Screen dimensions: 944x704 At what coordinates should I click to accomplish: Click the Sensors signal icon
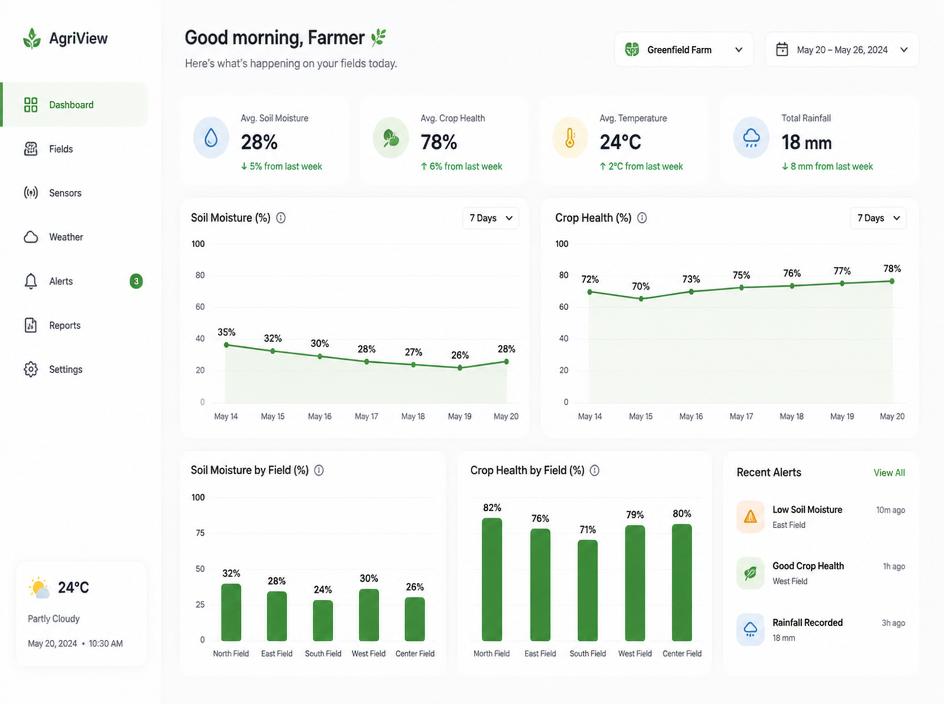pyautogui.click(x=31, y=193)
